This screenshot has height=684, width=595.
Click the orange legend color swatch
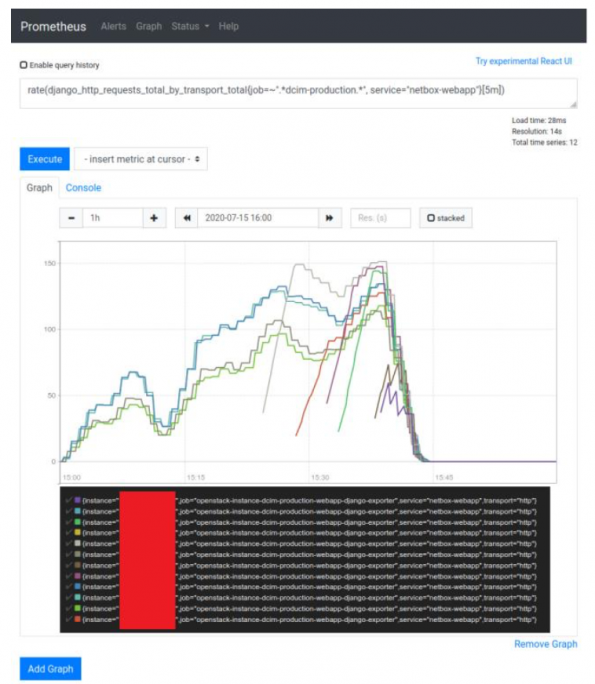click(78, 619)
